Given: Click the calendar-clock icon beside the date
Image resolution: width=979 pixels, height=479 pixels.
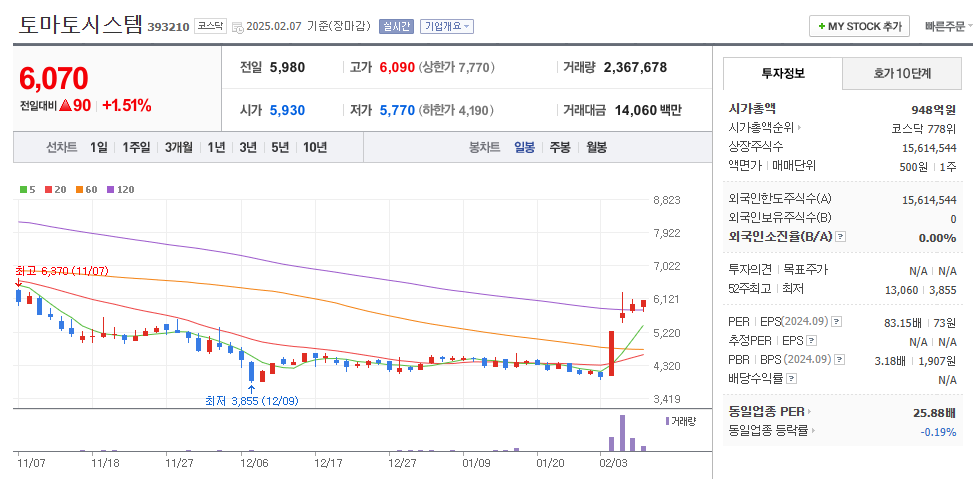Looking at the screenshot, I should pos(238,27).
